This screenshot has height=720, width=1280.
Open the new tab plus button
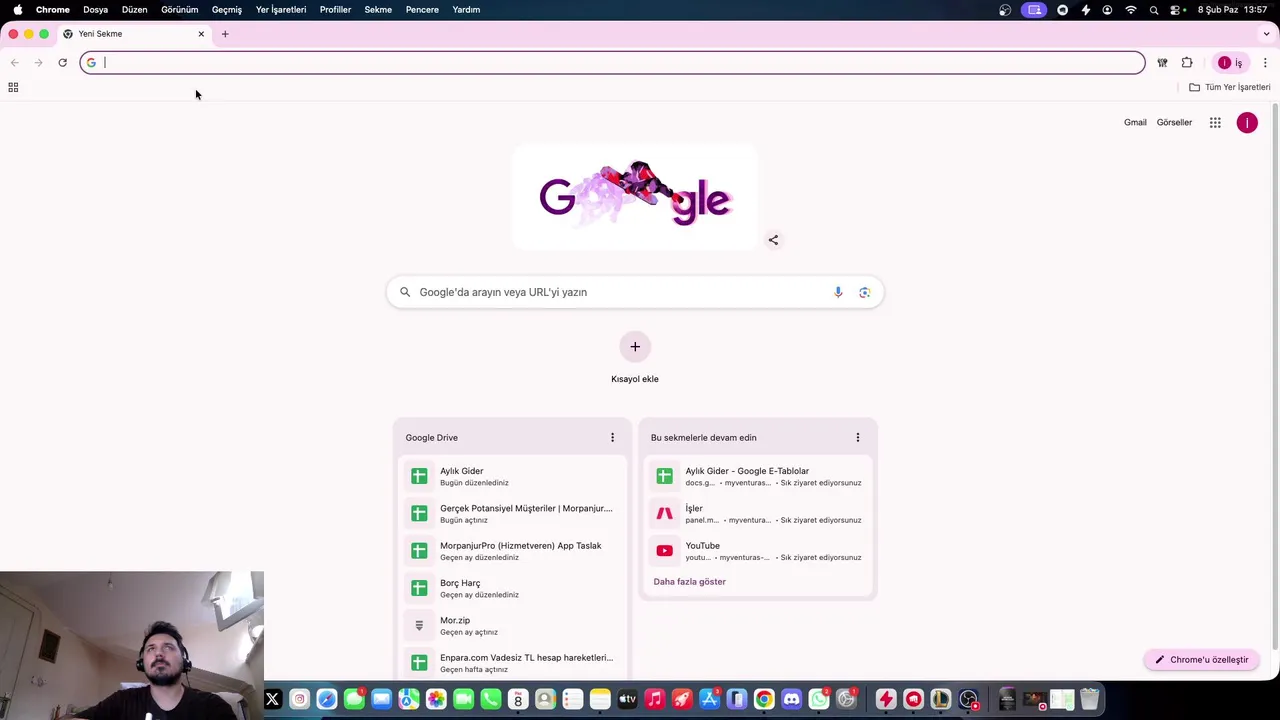[225, 34]
